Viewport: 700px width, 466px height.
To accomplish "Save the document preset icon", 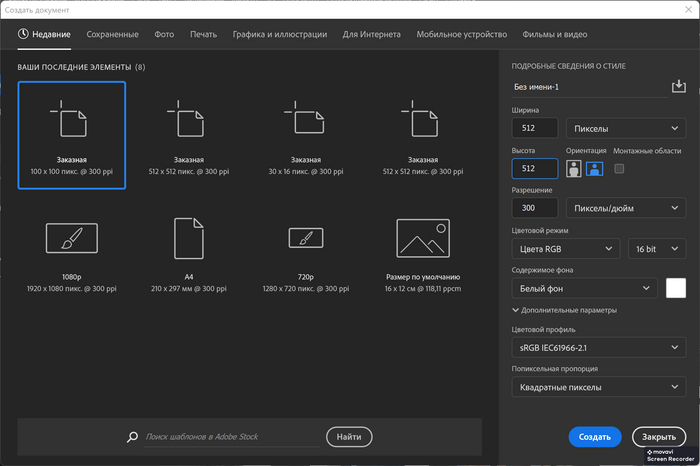I will coord(681,87).
